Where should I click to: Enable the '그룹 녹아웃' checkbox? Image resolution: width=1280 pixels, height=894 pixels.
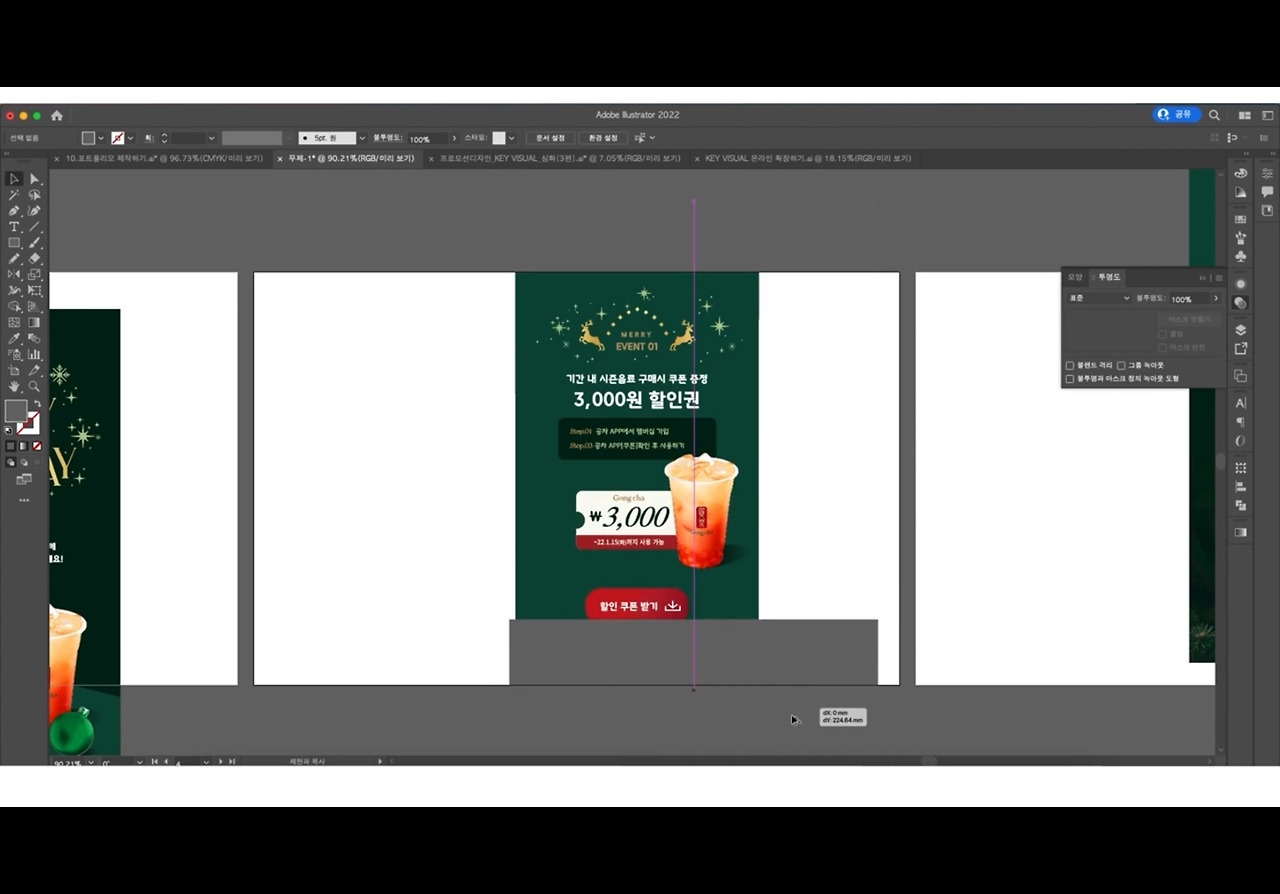(x=1121, y=366)
